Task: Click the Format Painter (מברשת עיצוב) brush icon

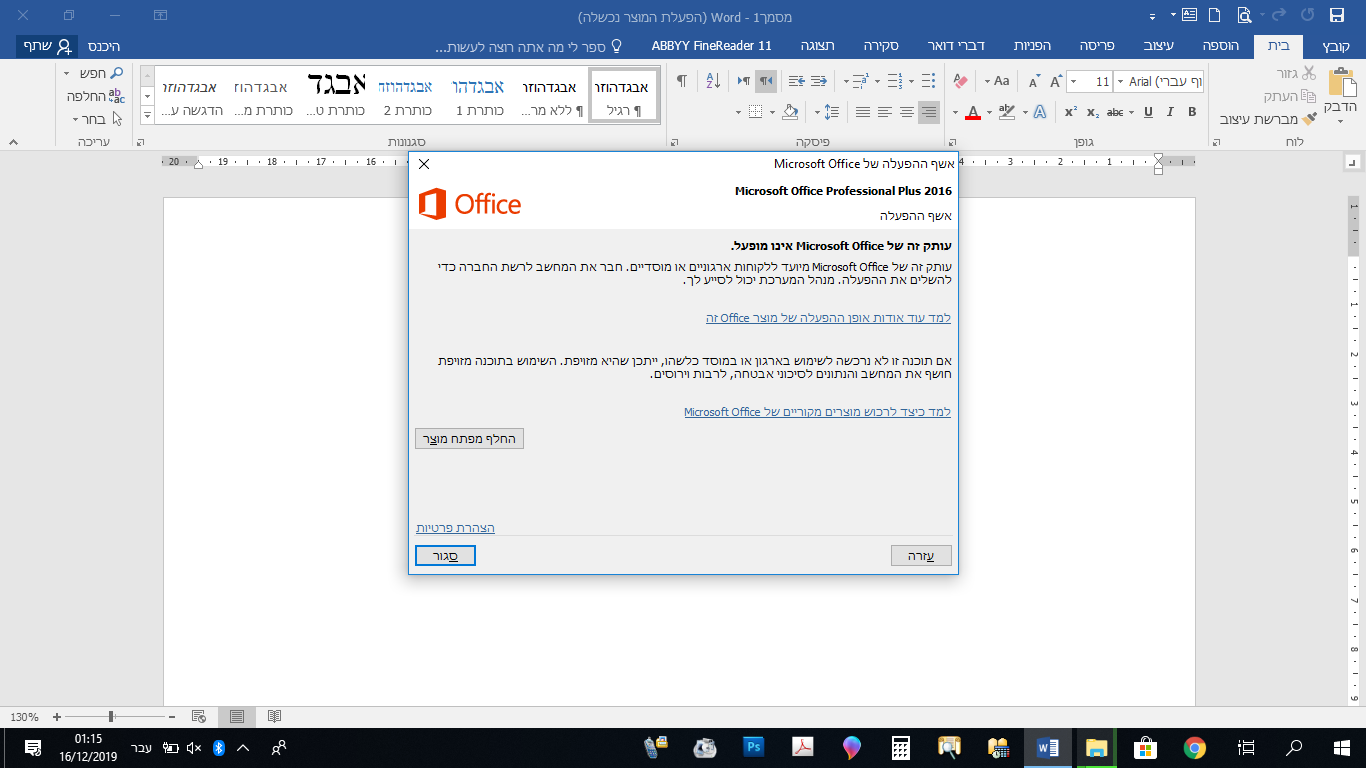Action: (1310, 118)
